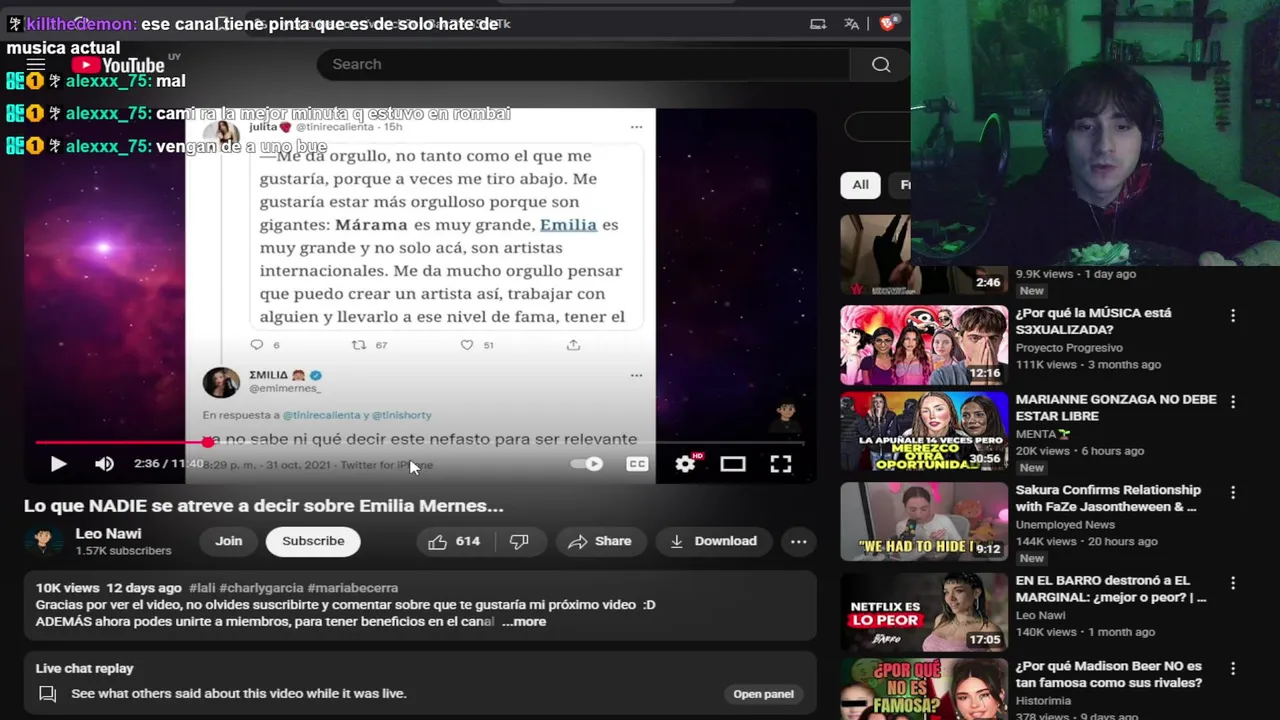
Task: Click the browser translate icon
Action: [852, 24]
